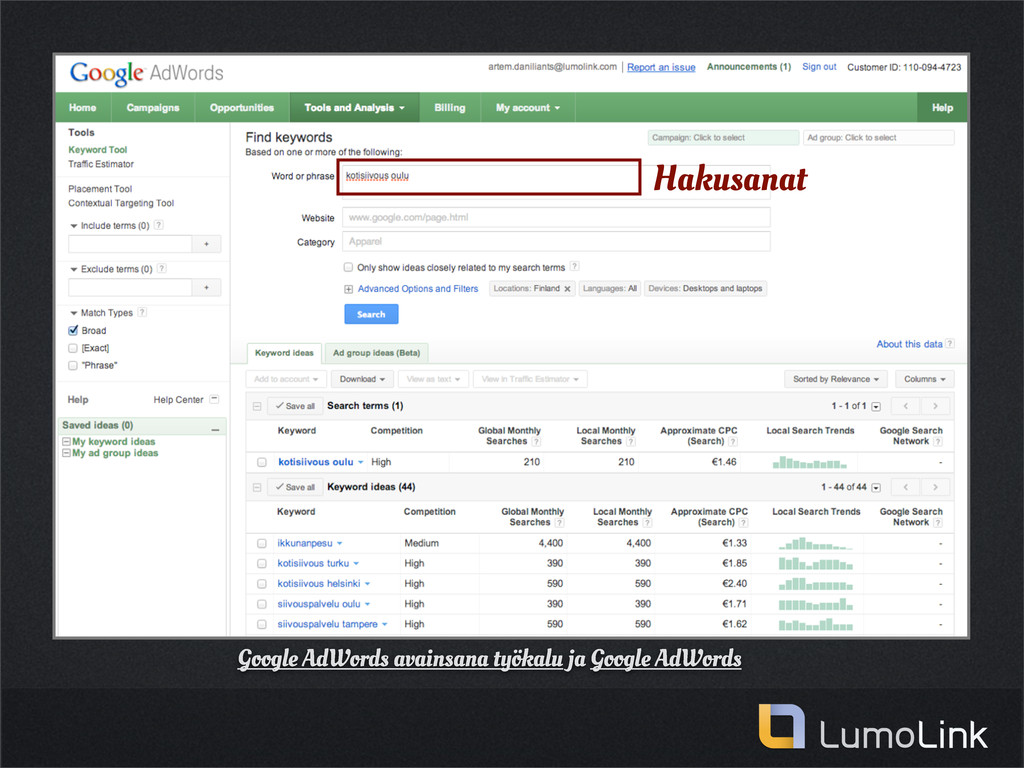Viewport: 1024px width, 768px height.
Task: Add include term with plus button
Action: pyautogui.click(x=206, y=244)
